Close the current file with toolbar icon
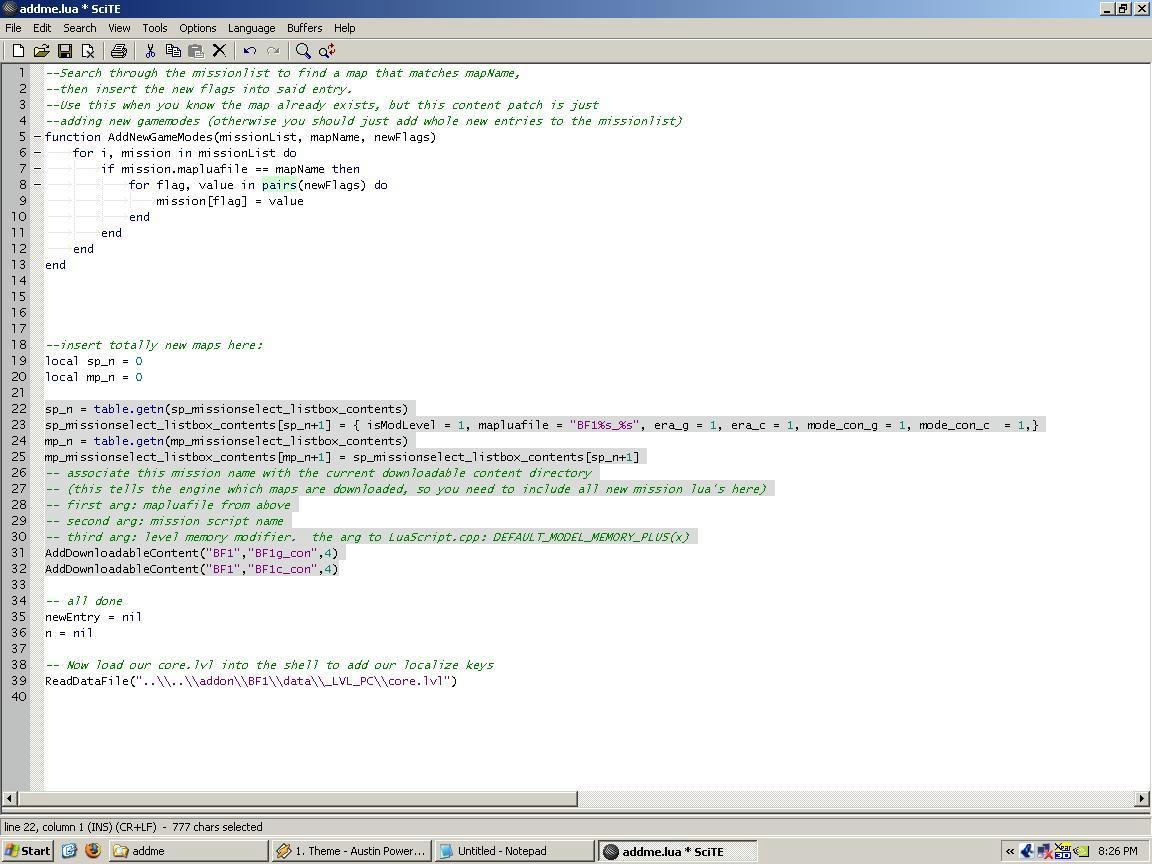1152x864 pixels. pyautogui.click(x=88, y=51)
